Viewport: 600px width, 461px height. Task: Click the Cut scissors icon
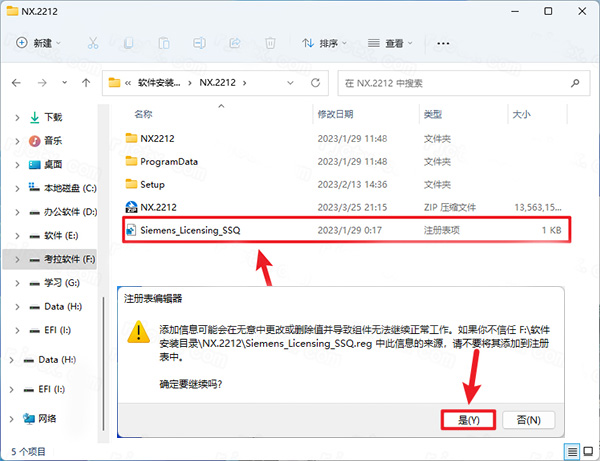[x=93, y=43]
